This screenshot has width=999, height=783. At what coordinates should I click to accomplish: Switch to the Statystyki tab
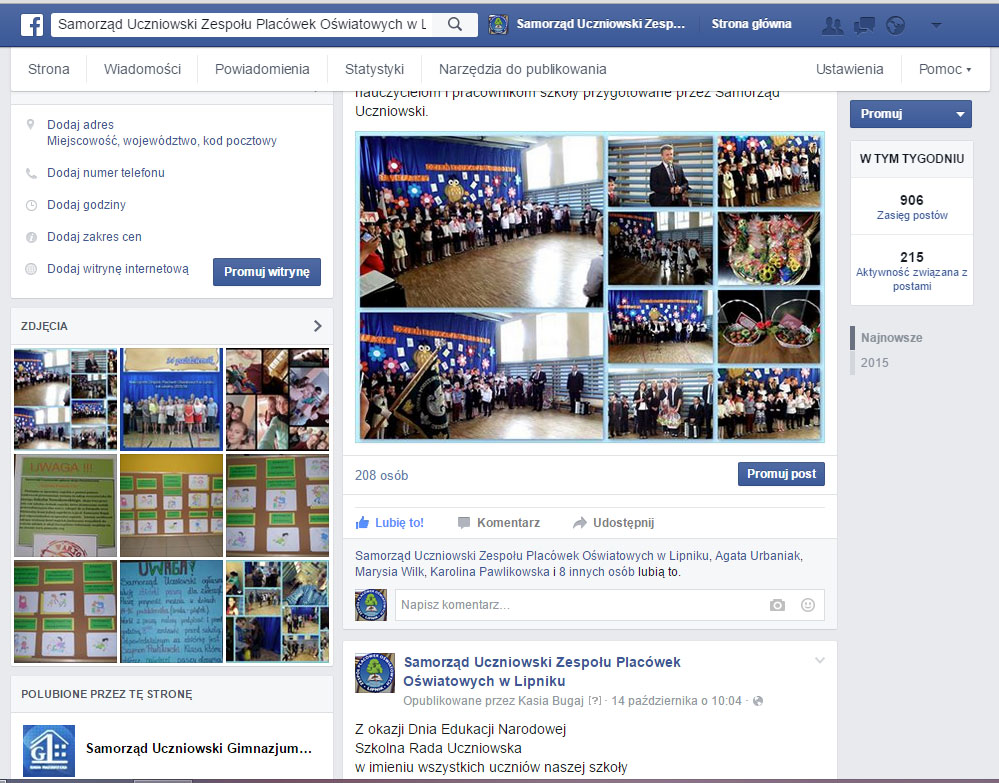coord(374,70)
